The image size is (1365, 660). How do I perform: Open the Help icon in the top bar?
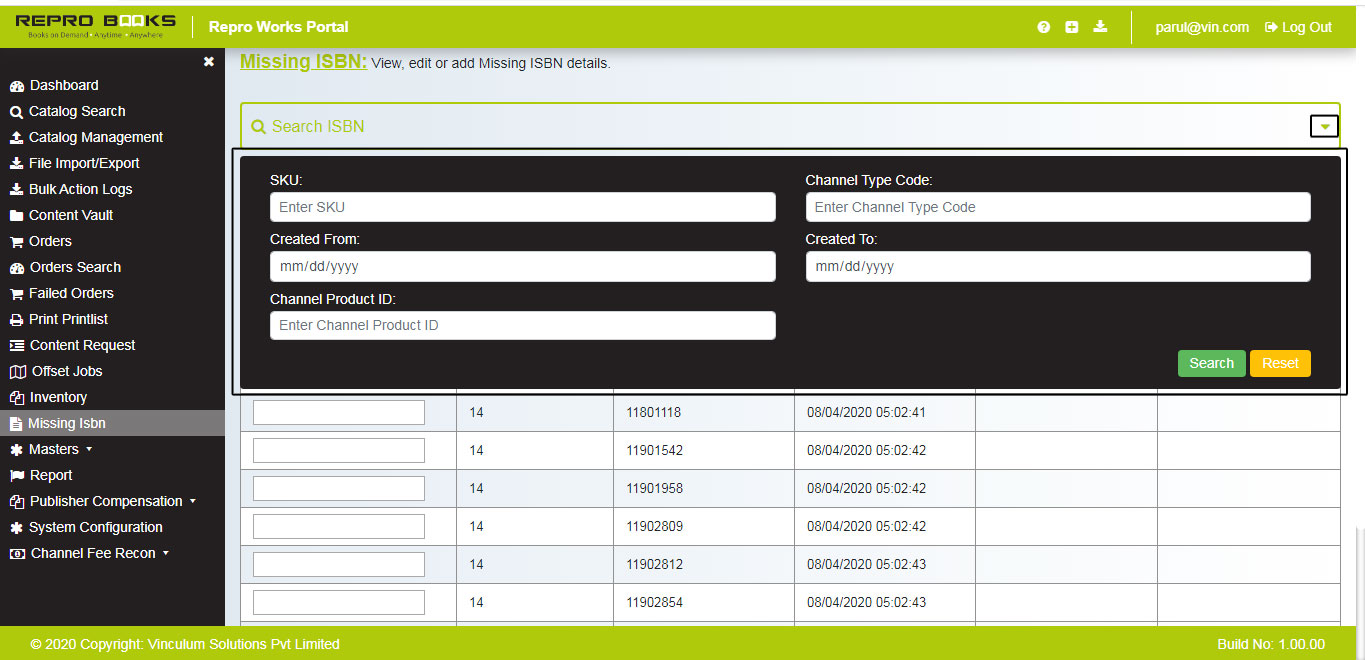[1043, 27]
